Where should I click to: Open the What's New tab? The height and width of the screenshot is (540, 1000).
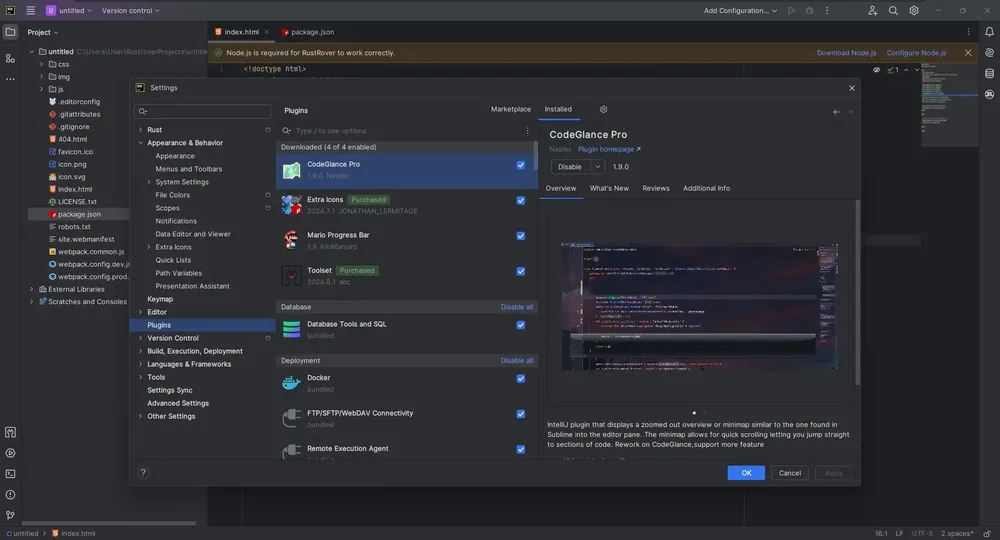[609, 188]
